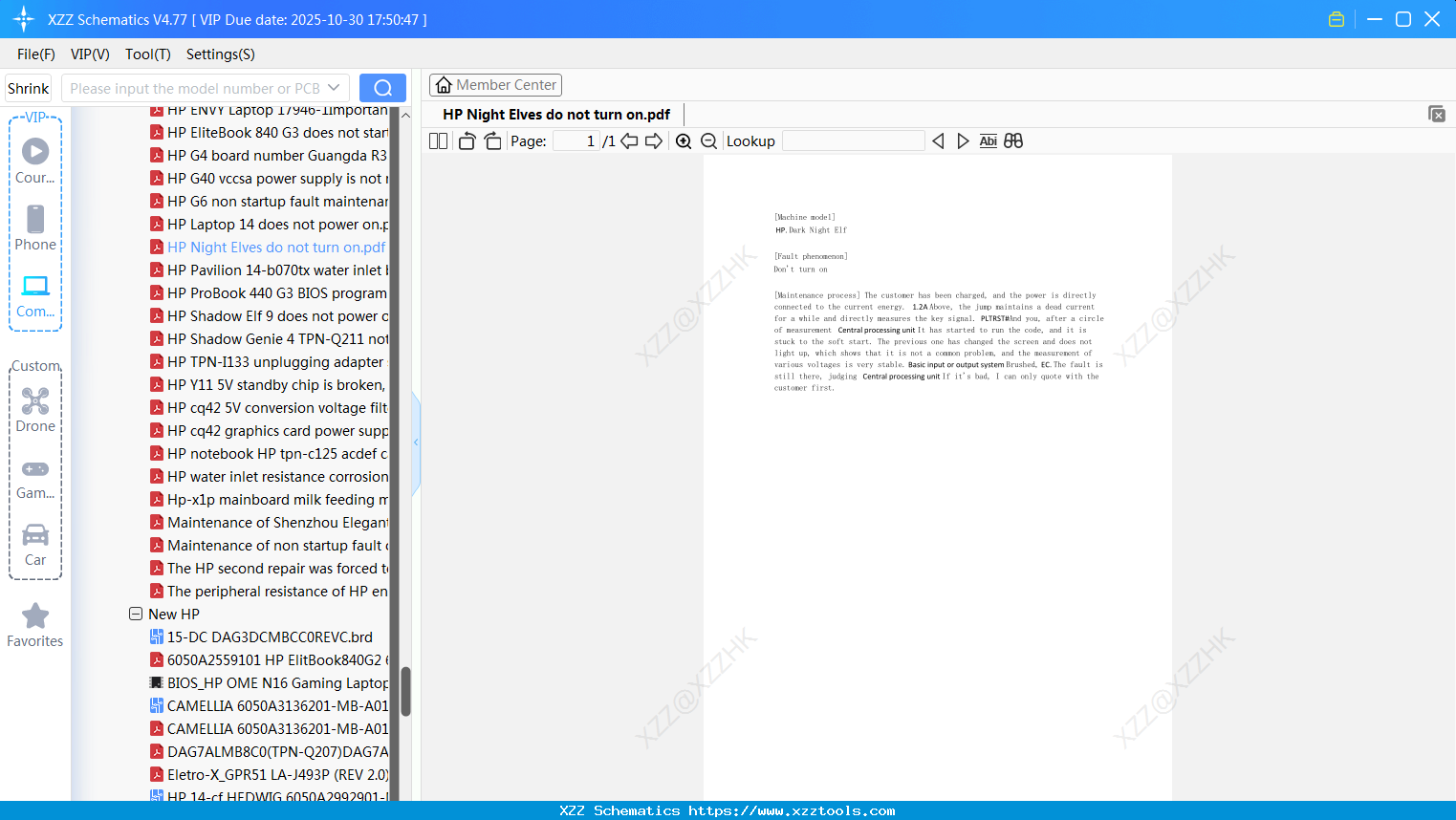
Task: Open Hp-x1p mainboard milk feeding file
Action: tap(270, 500)
